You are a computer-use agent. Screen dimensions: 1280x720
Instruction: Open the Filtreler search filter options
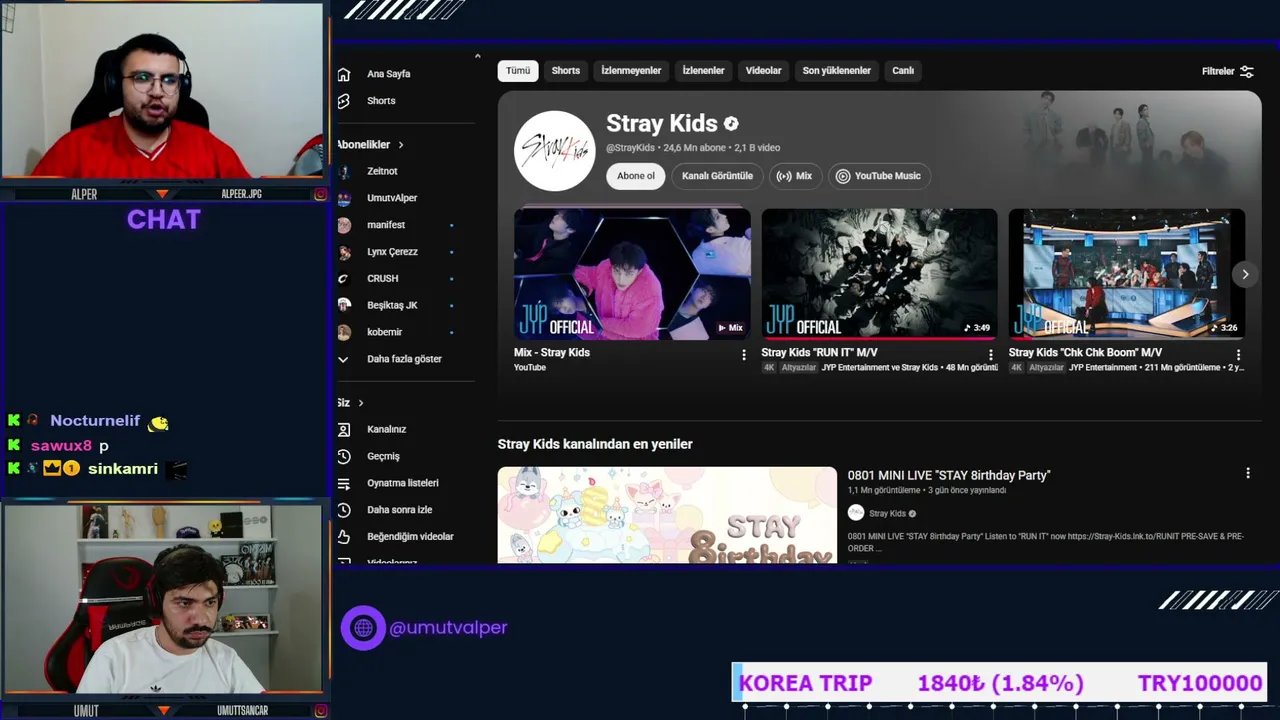1228,71
